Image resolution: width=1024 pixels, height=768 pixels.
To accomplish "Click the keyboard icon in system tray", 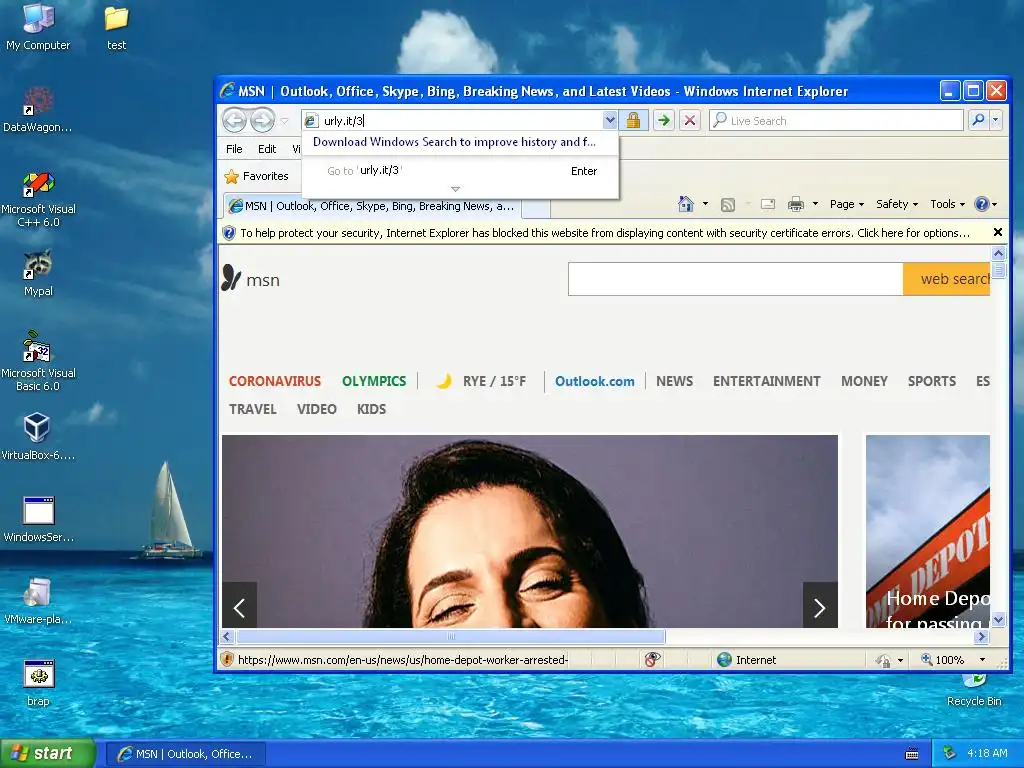I will (912, 754).
